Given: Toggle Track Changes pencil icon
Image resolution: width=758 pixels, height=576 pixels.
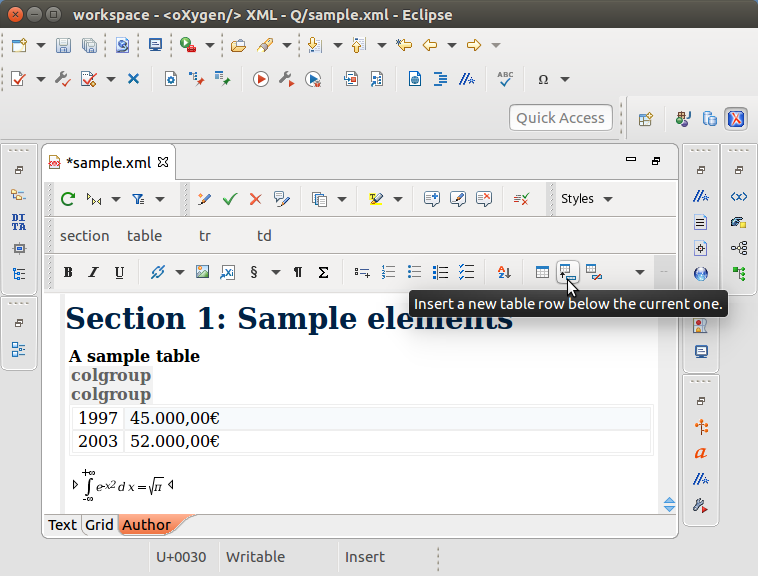Looking at the screenshot, I should [x=204, y=199].
